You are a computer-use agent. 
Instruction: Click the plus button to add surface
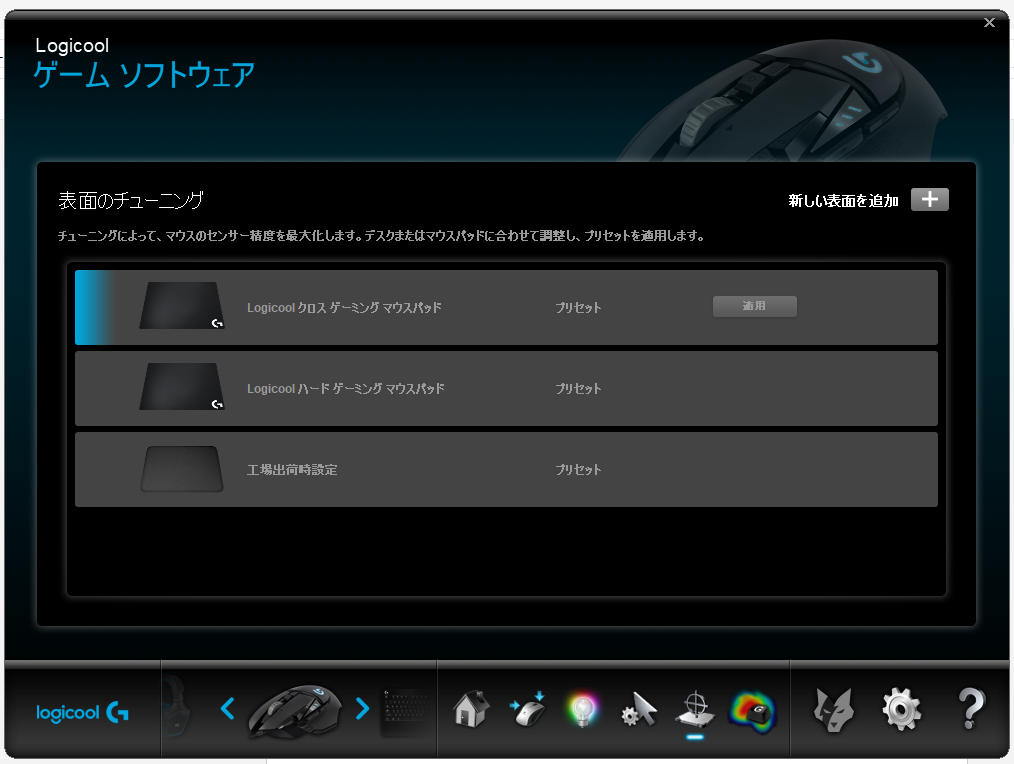(929, 199)
